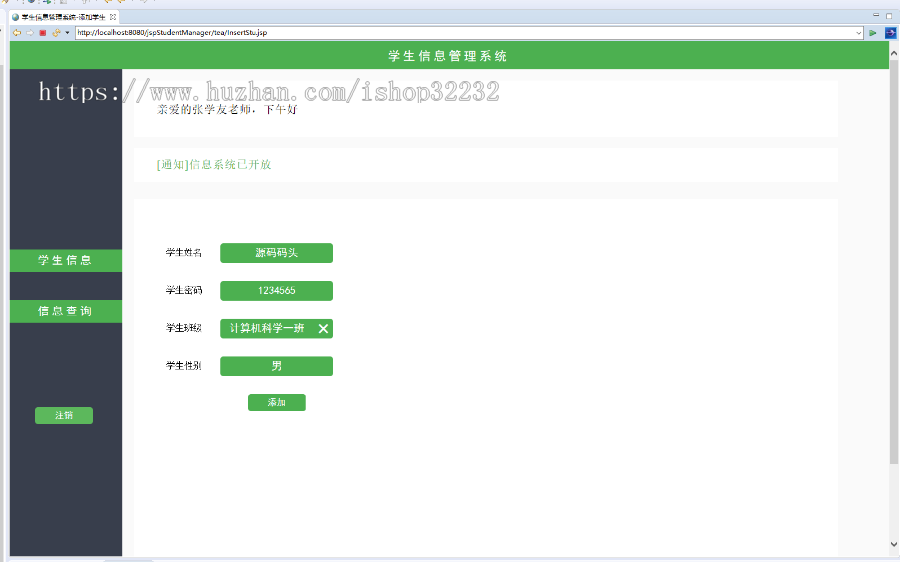Click the red stop loading icon
The width and height of the screenshot is (900, 562).
point(42,33)
